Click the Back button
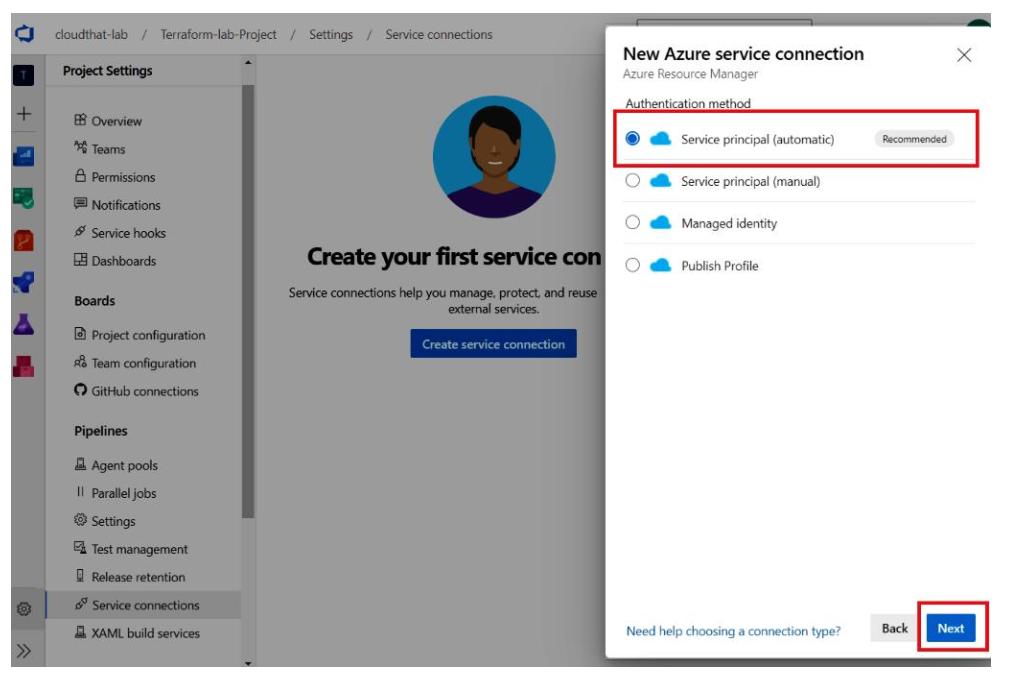The height and width of the screenshot is (678, 1014). click(x=894, y=628)
